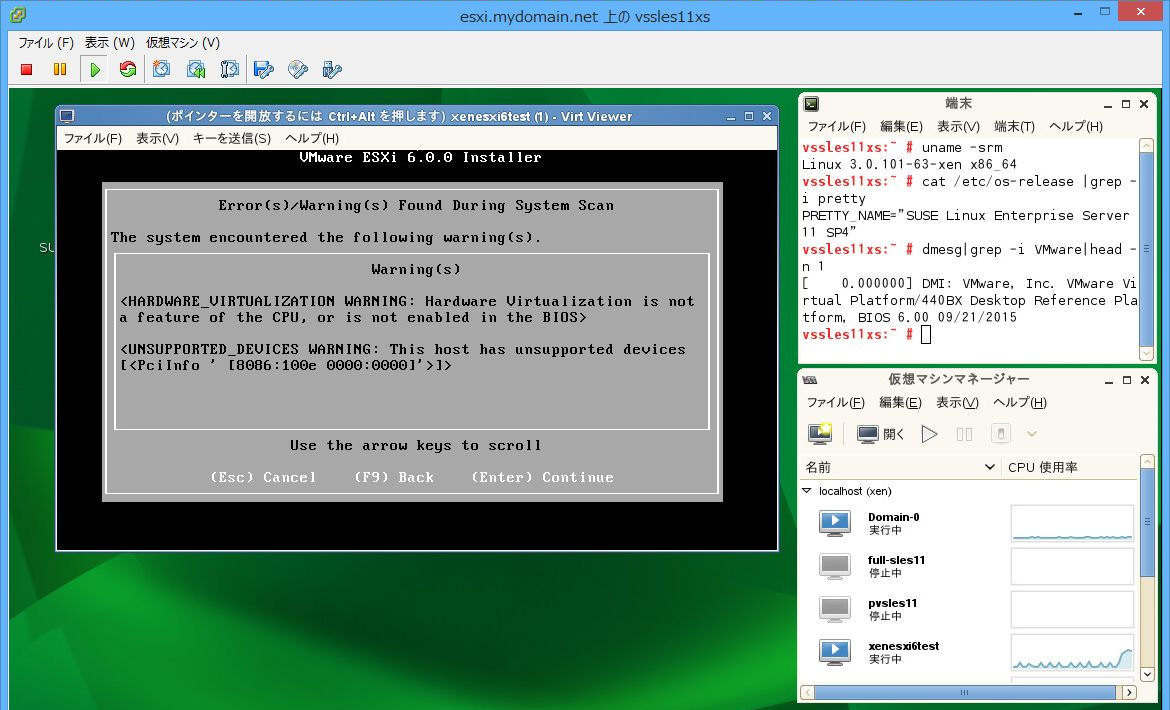
Task: Click the run VM play icon in manager
Action: coord(929,433)
